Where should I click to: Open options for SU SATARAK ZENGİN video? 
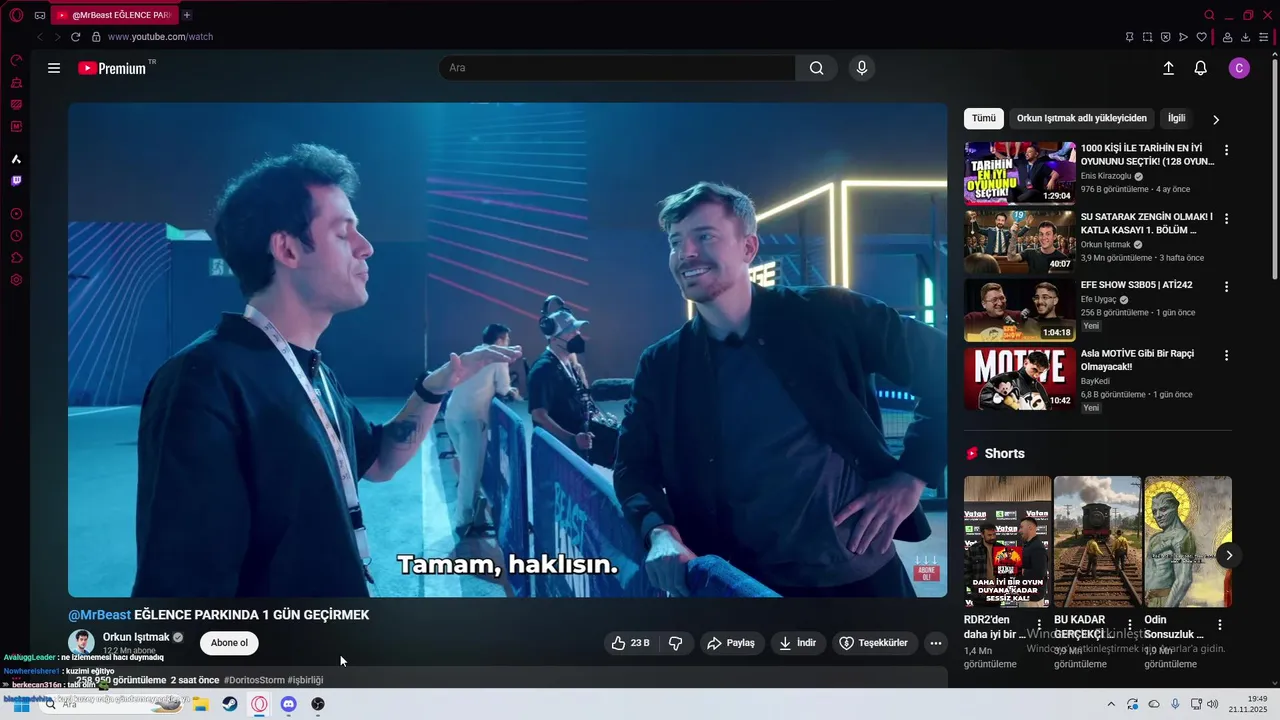click(1227, 218)
